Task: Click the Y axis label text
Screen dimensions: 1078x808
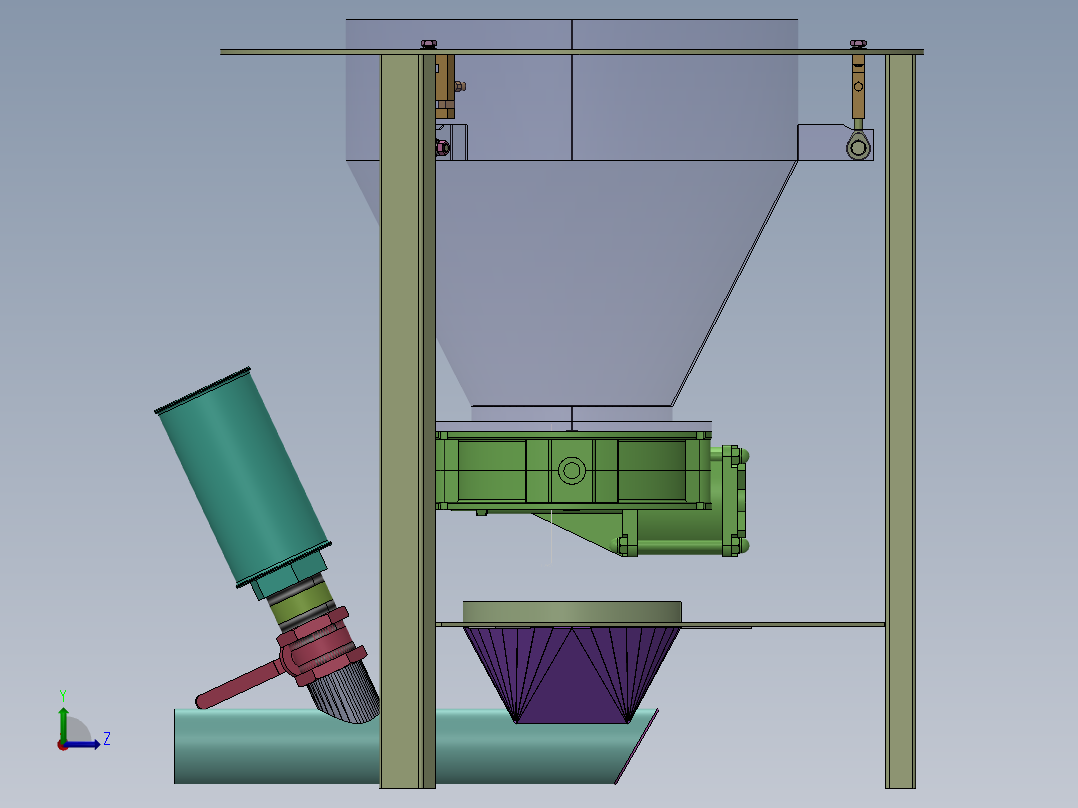Action: pyautogui.click(x=63, y=696)
